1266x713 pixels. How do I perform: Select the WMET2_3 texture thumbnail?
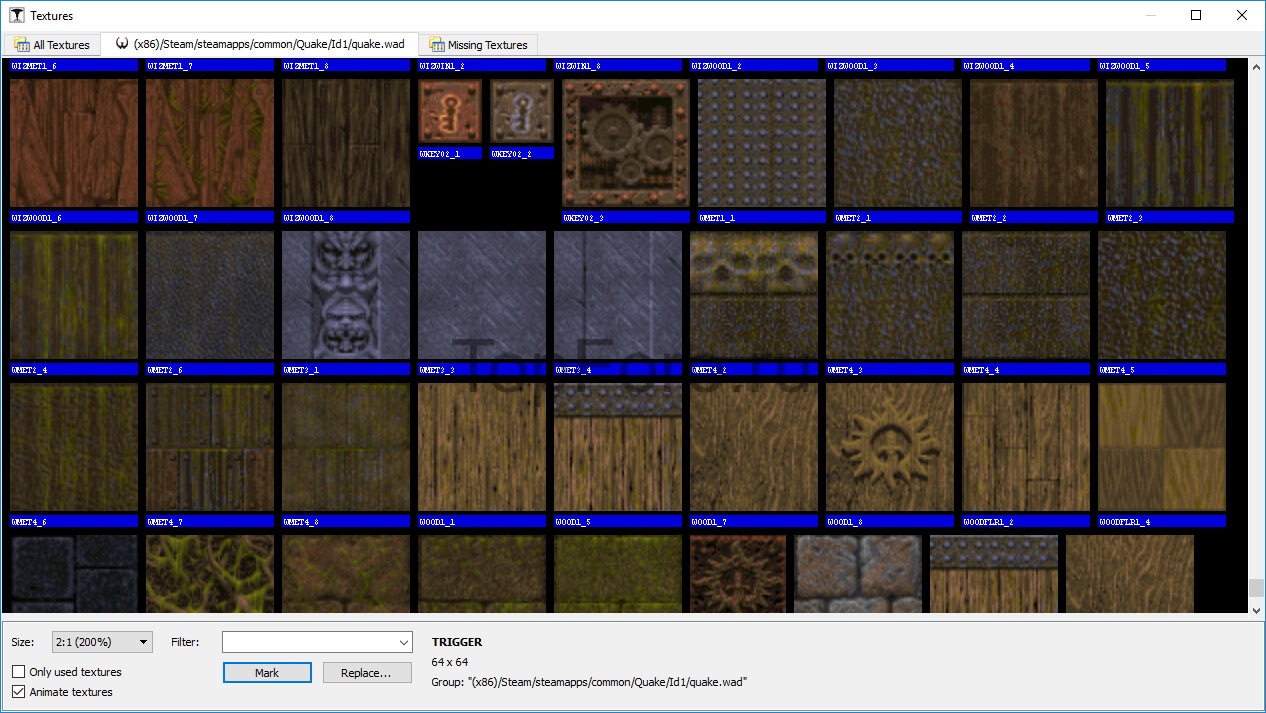point(1170,143)
